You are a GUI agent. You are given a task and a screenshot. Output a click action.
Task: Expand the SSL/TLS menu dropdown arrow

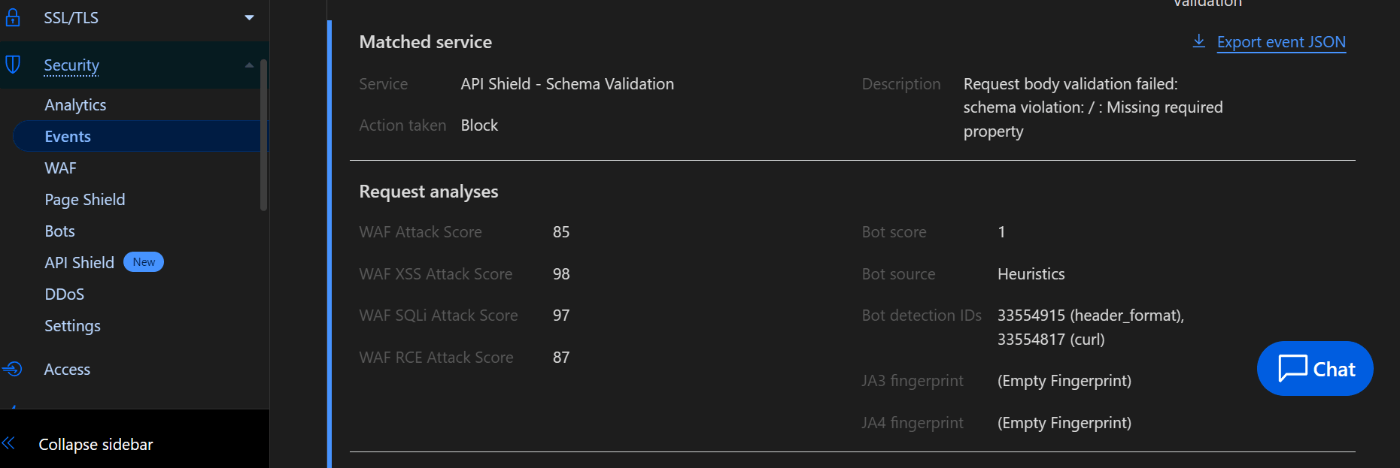coord(249,18)
